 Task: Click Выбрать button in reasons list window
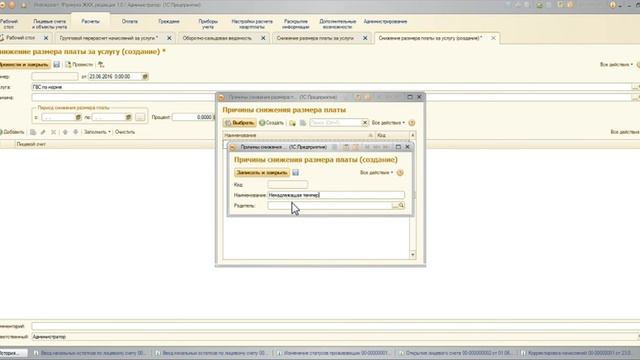tap(240, 123)
